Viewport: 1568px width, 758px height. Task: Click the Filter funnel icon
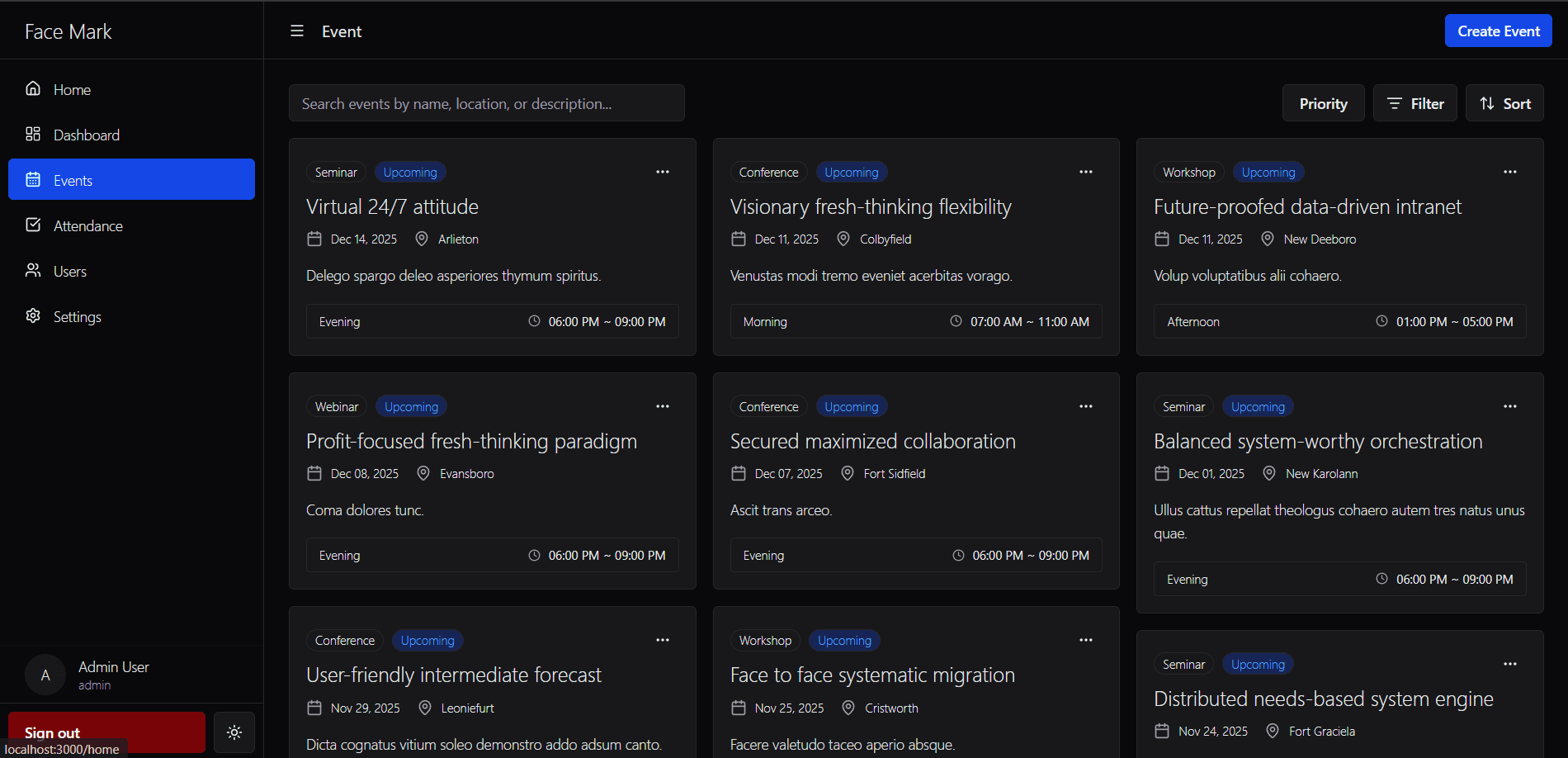tap(1395, 102)
